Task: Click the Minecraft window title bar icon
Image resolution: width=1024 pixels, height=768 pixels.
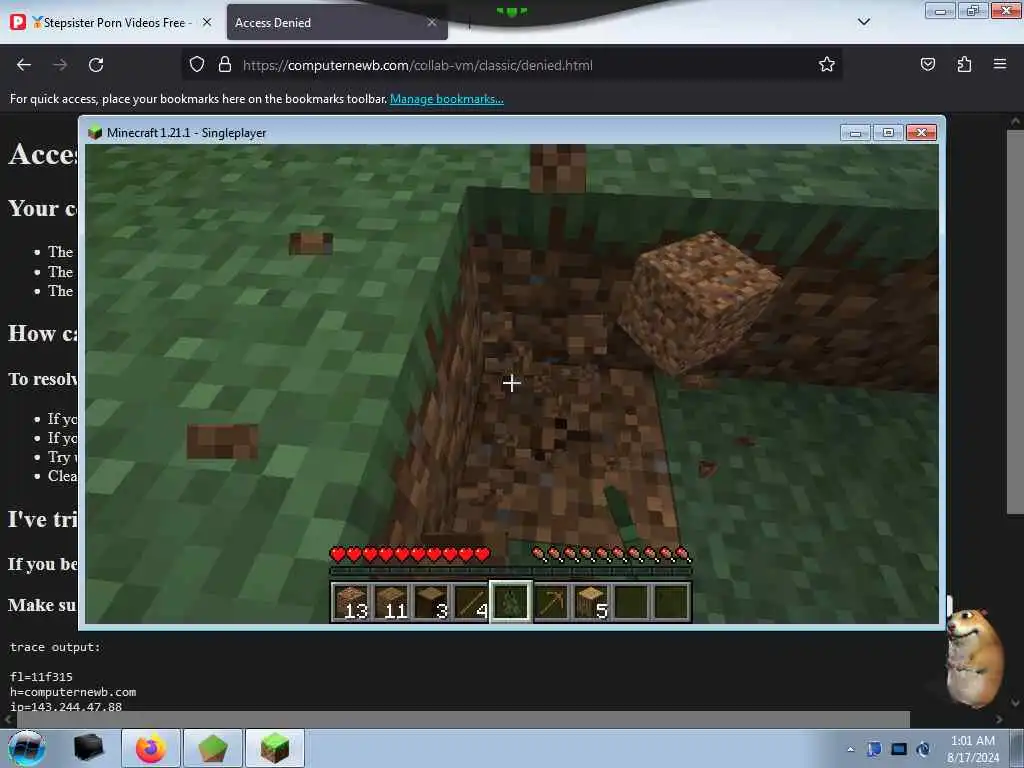Action: [95, 133]
